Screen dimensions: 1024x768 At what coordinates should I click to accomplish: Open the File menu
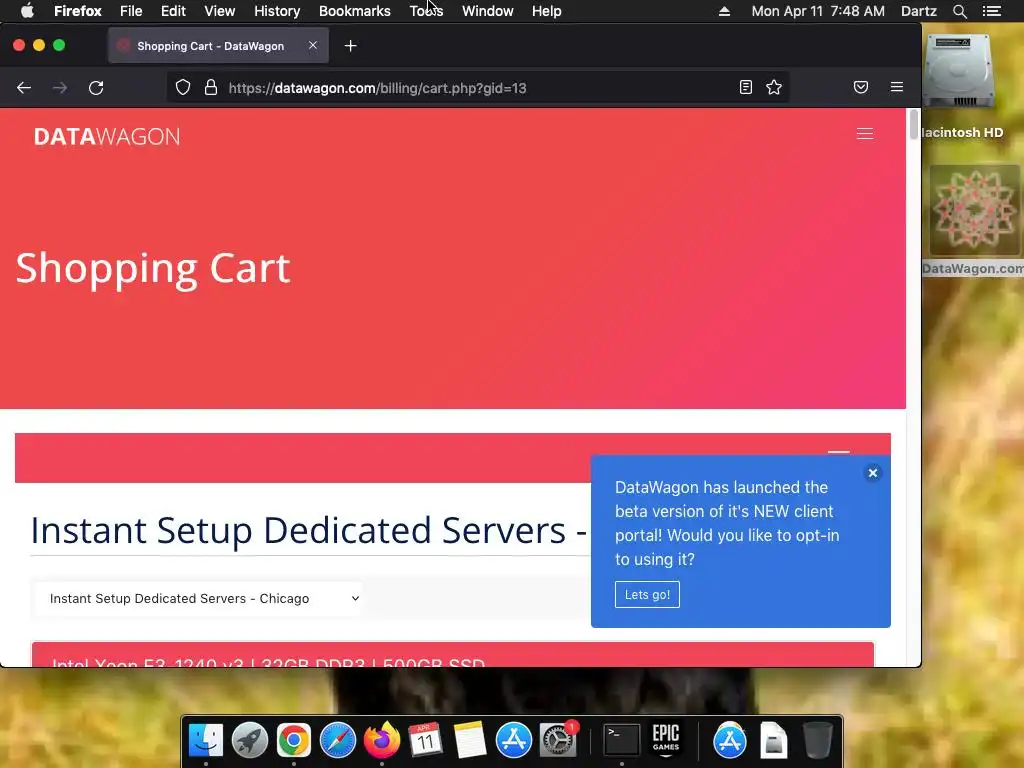point(131,11)
